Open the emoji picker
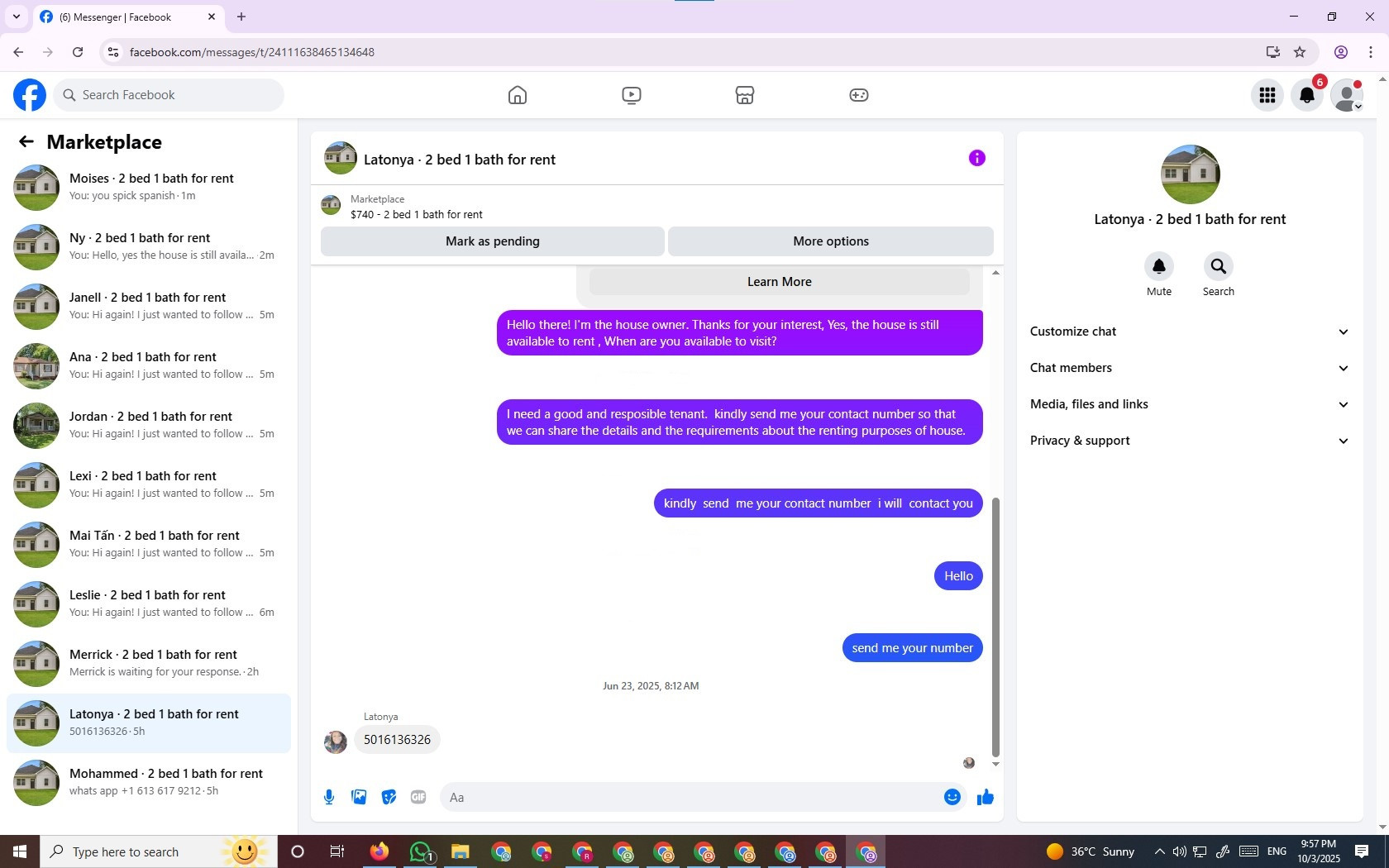This screenshot has height=868, width=1389. (x=952, y=797)
